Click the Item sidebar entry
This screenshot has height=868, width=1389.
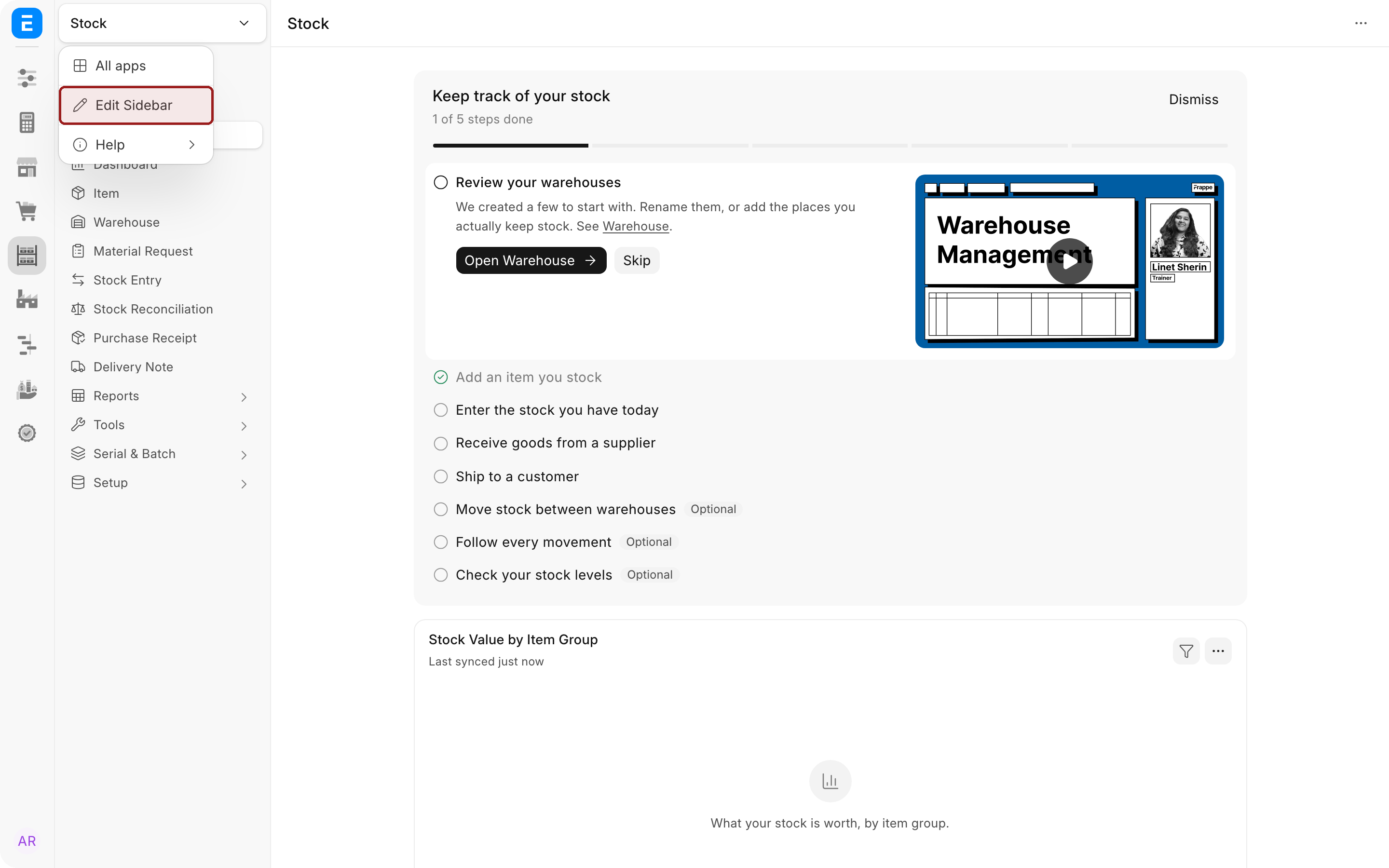coord(163,193)
